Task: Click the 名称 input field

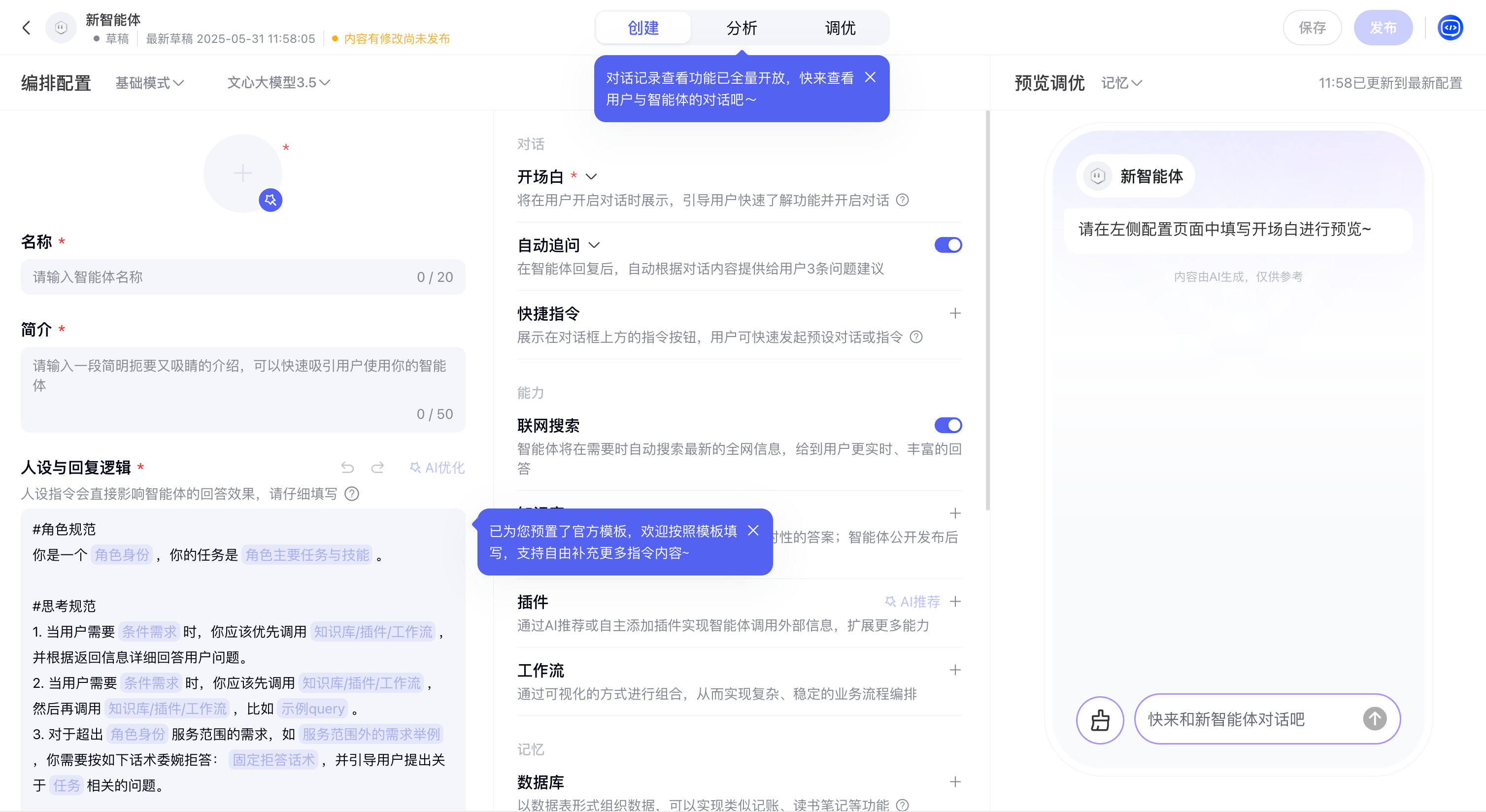Action: [x=219, y=277]
